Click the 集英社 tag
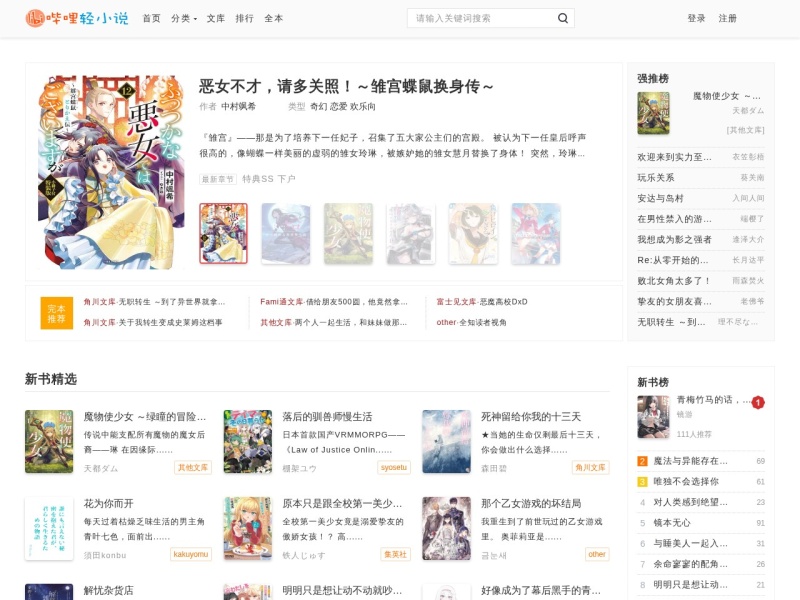The height and width of the screenshot is (600, 800). click(395, 554)
